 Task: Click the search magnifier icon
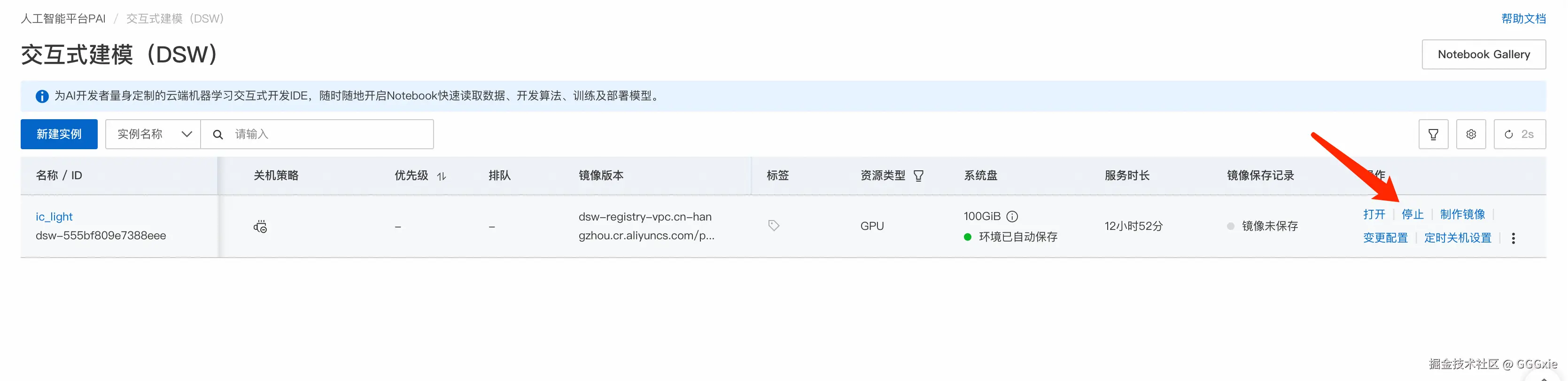pos(218,134)
